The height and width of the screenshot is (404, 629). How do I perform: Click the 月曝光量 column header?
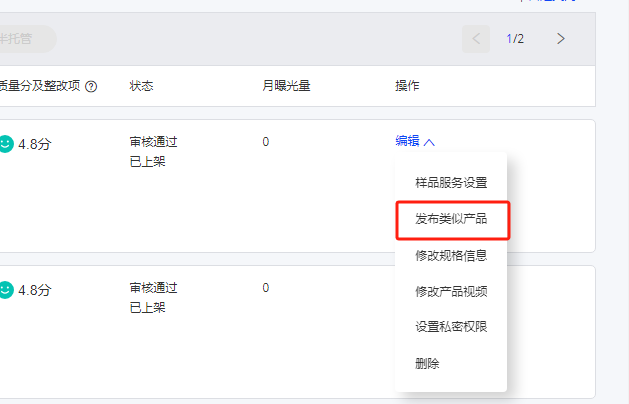click(x=286, y=86)
